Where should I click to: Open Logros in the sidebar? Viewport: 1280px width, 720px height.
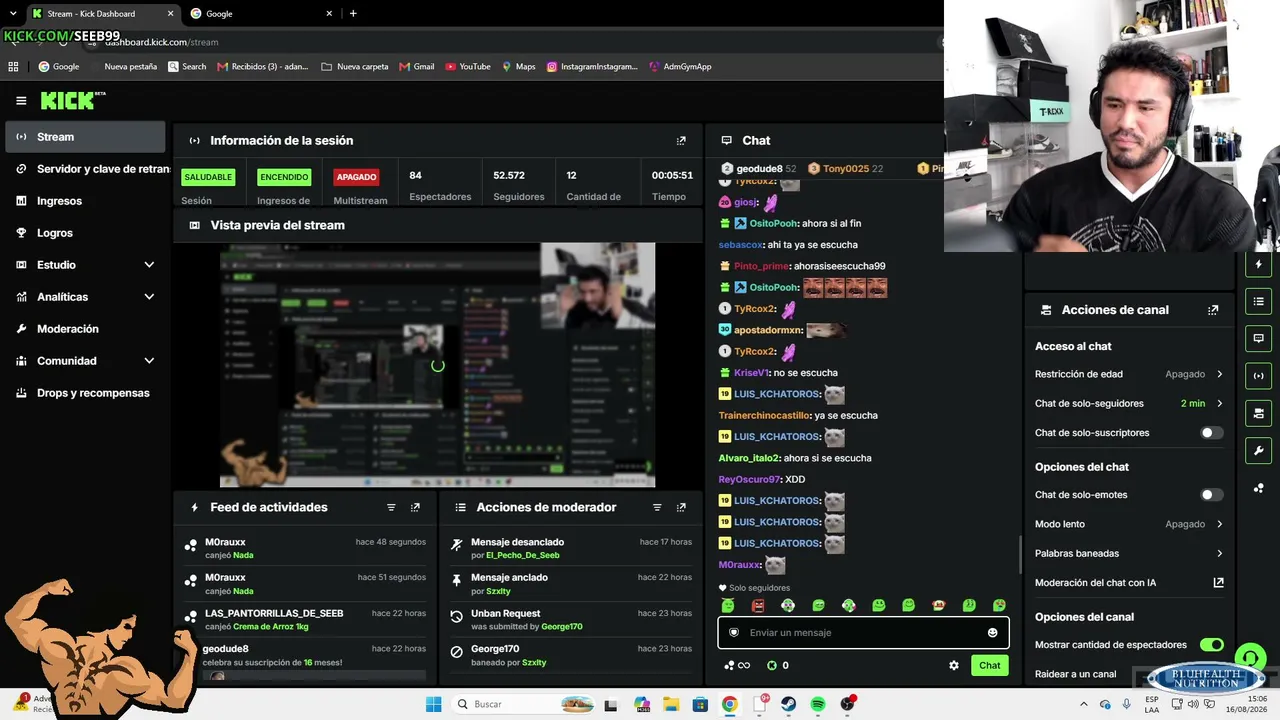click(x=85, y=233)
